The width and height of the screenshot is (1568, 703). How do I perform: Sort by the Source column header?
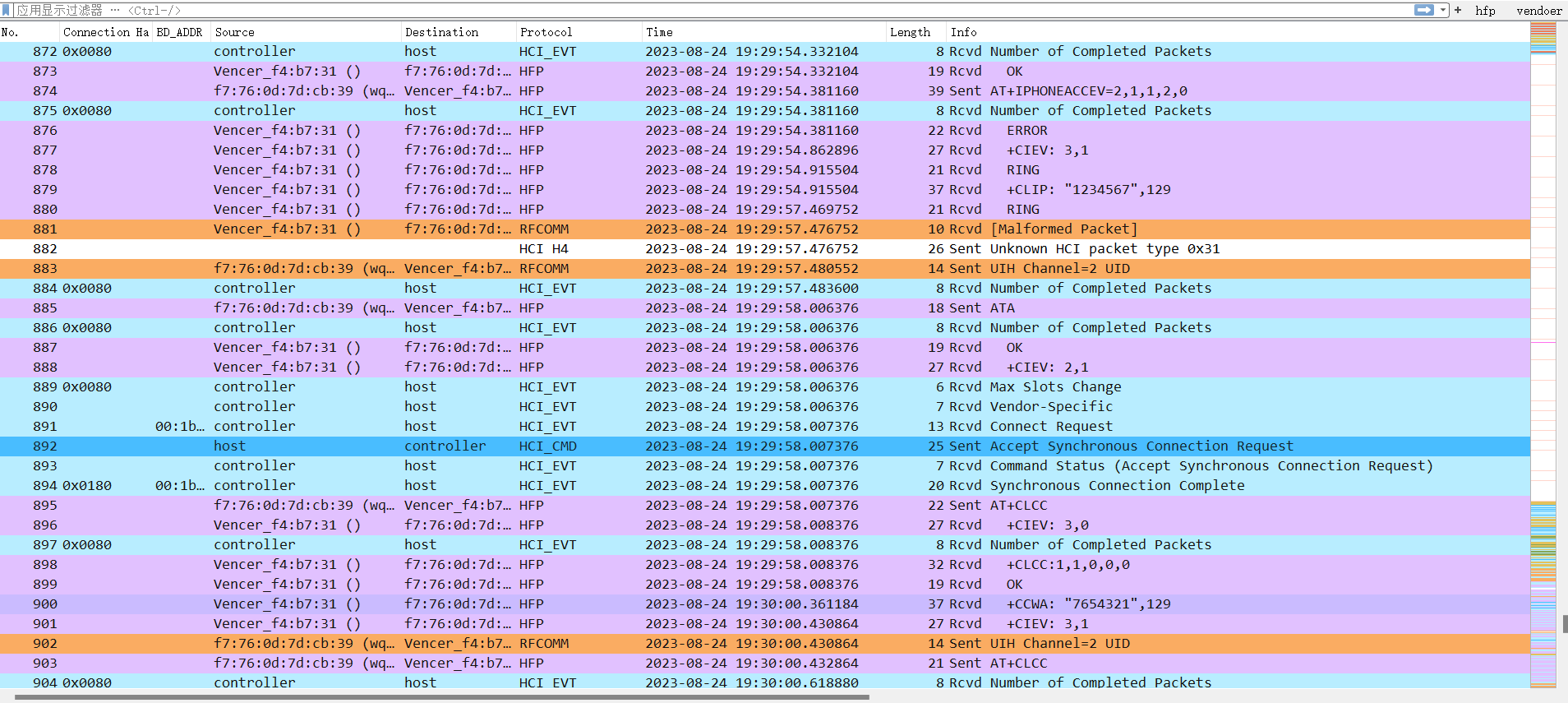point(307,32)
